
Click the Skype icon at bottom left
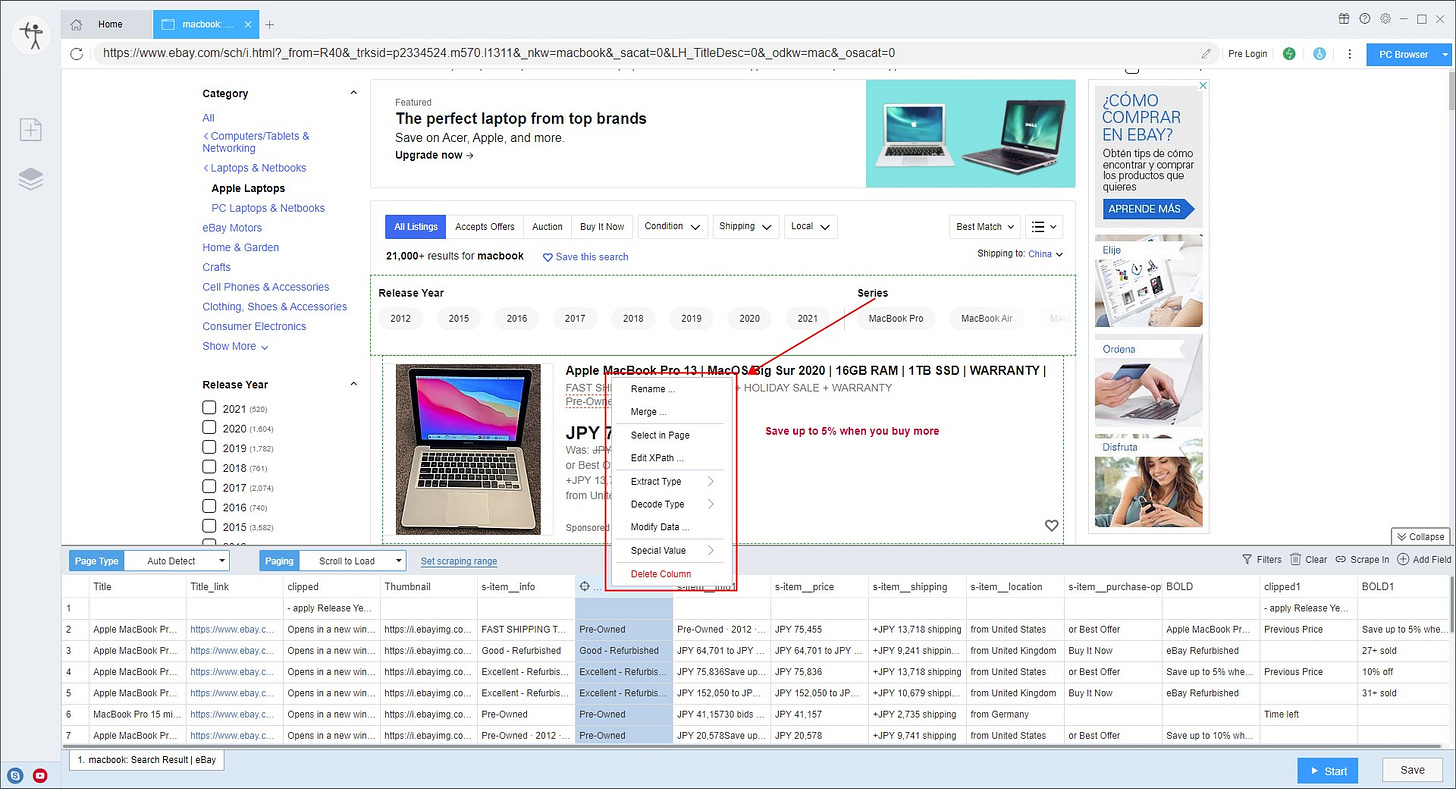point(15,775)
